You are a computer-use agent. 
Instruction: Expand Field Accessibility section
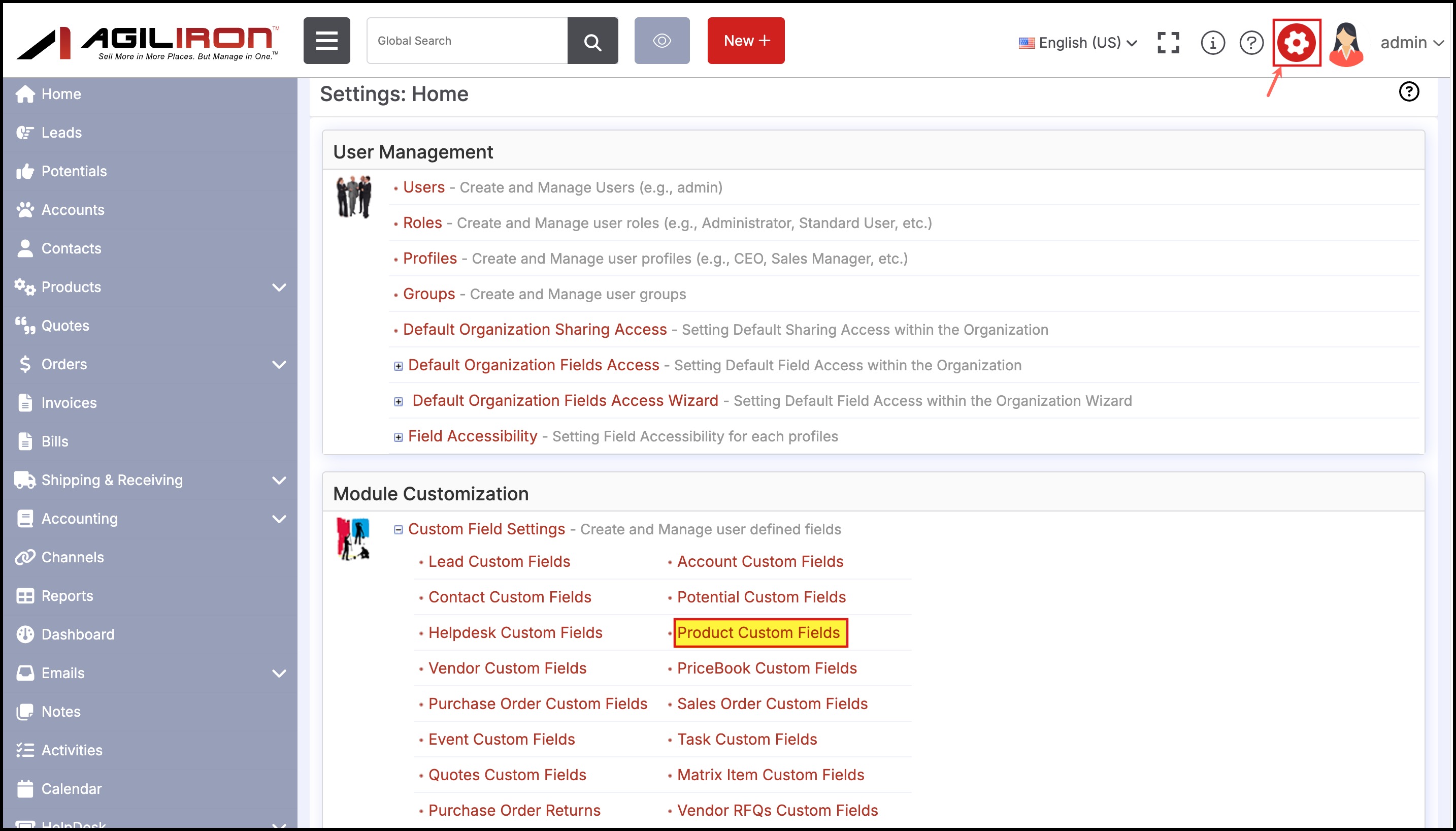398,437
